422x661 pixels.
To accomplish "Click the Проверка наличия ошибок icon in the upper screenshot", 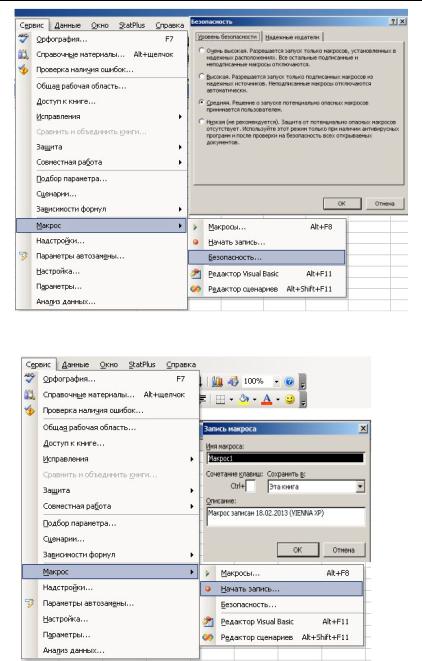I will click(x=24, y=70).
